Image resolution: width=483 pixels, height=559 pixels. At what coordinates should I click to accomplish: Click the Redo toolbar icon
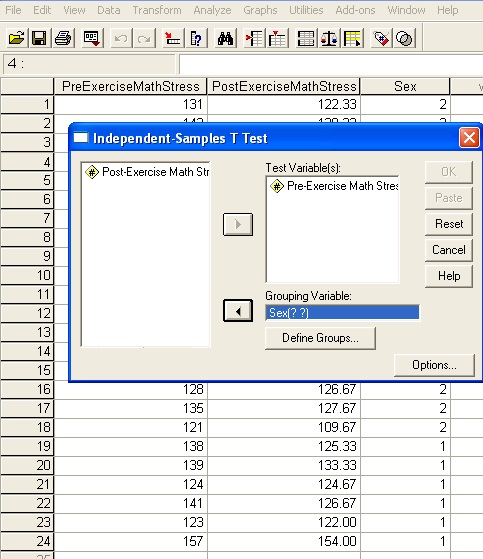pyautogui.click(x=144, y=38)
